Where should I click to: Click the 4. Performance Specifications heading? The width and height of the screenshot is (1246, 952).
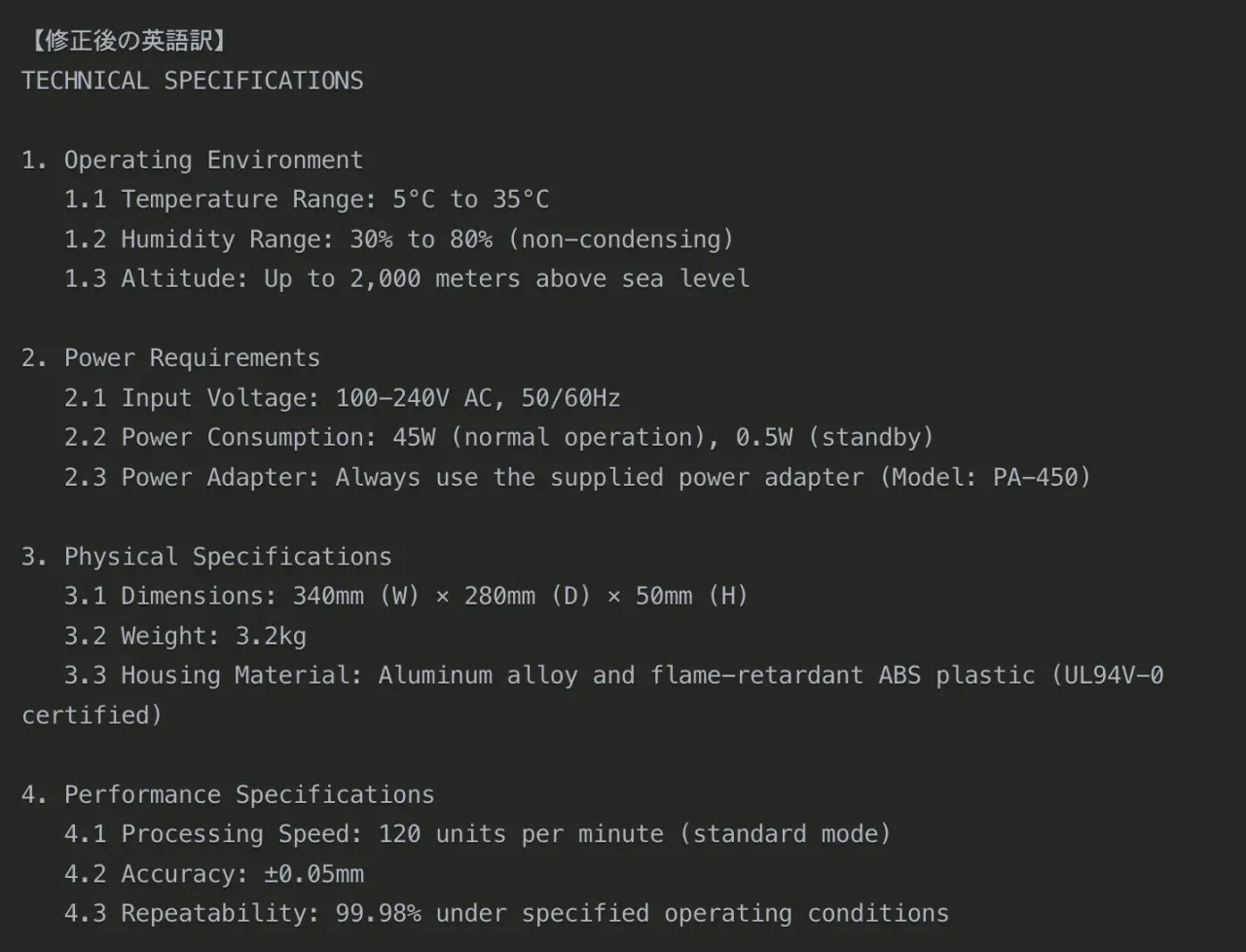click(228, 795)
